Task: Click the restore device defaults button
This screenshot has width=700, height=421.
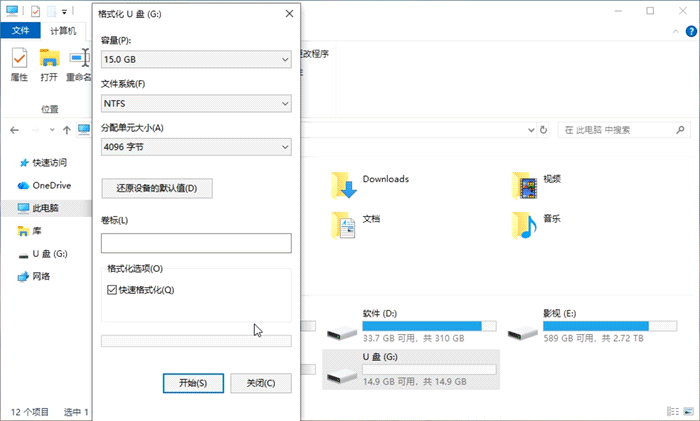Action: [157, 188]
